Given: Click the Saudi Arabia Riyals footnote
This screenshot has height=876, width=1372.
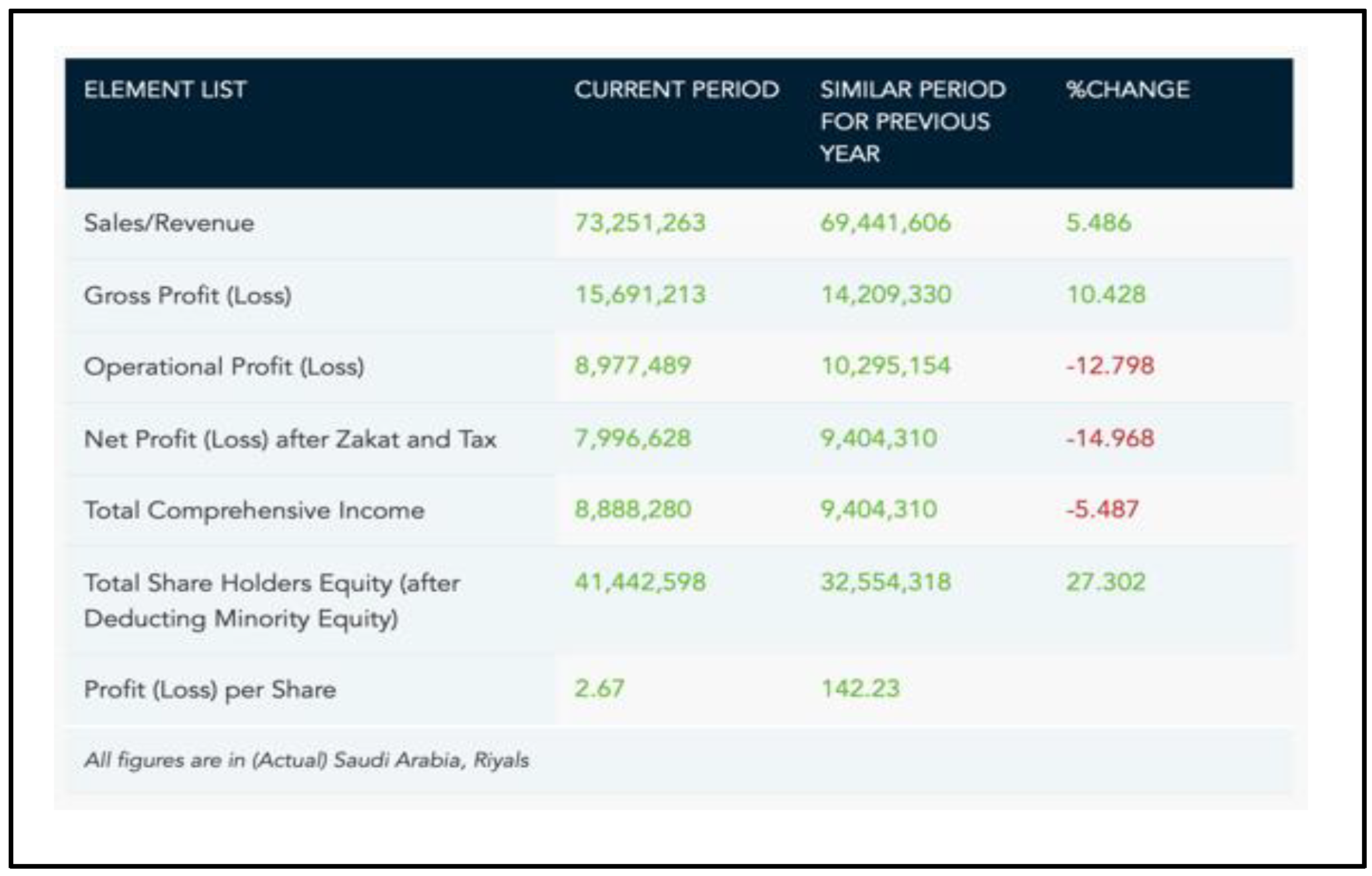Looking at the screenshot, I should (x=306, y=760).
